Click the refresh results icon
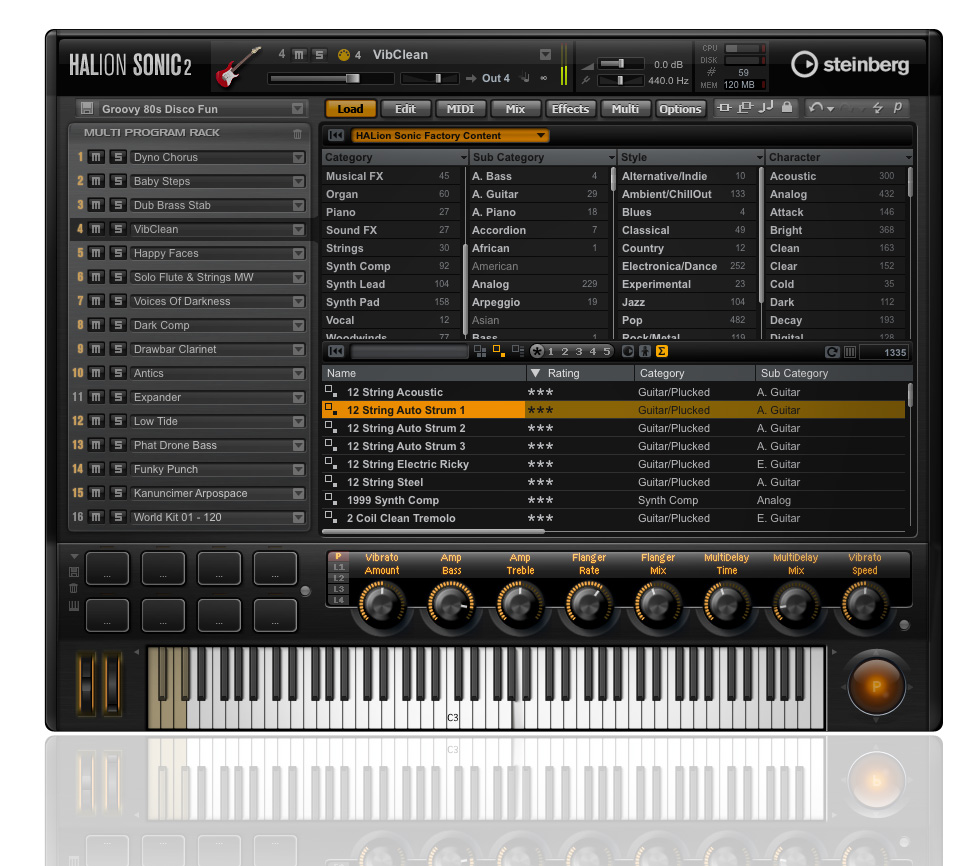 click(832, 352)
